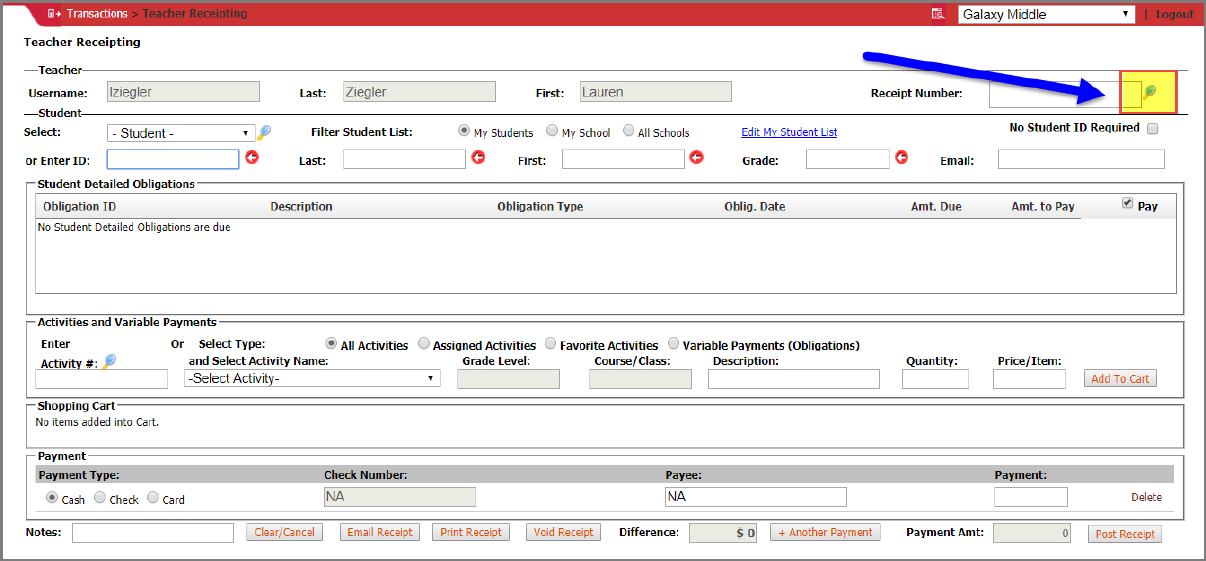Open the -Select Activity- dropdown

(312, 378)
